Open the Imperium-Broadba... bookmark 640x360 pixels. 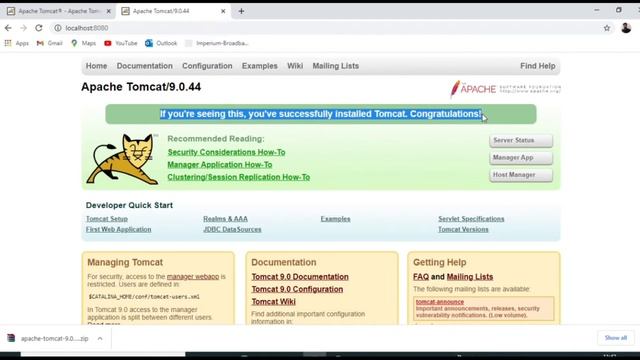click(217, 43)
